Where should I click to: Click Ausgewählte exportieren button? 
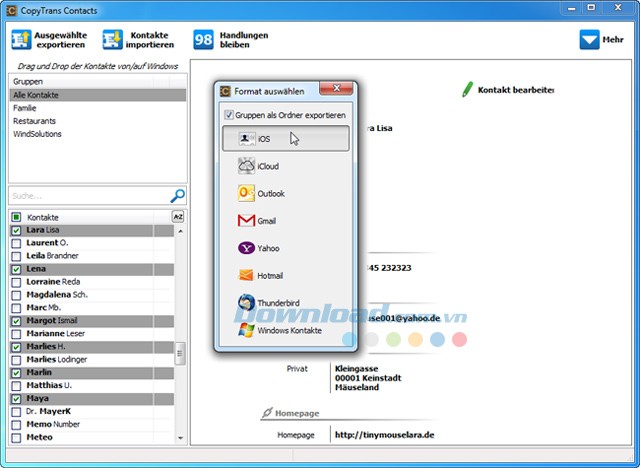point(50,40)
